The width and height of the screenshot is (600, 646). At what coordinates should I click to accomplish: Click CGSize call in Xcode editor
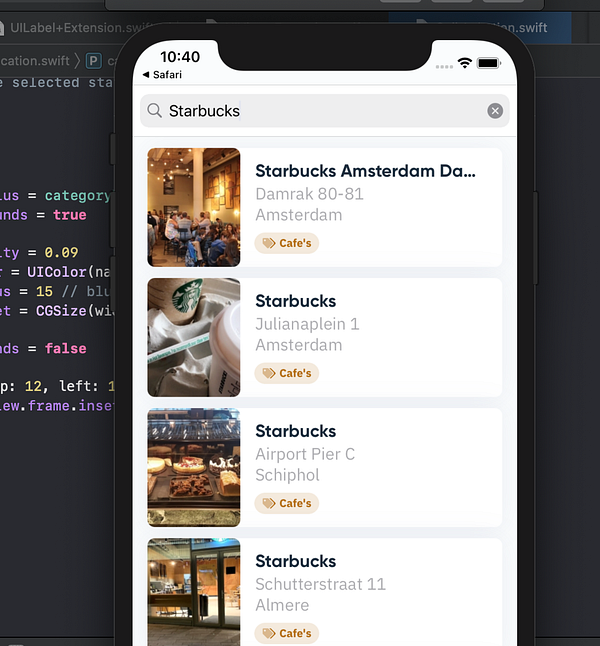click(x=61, y=311)
